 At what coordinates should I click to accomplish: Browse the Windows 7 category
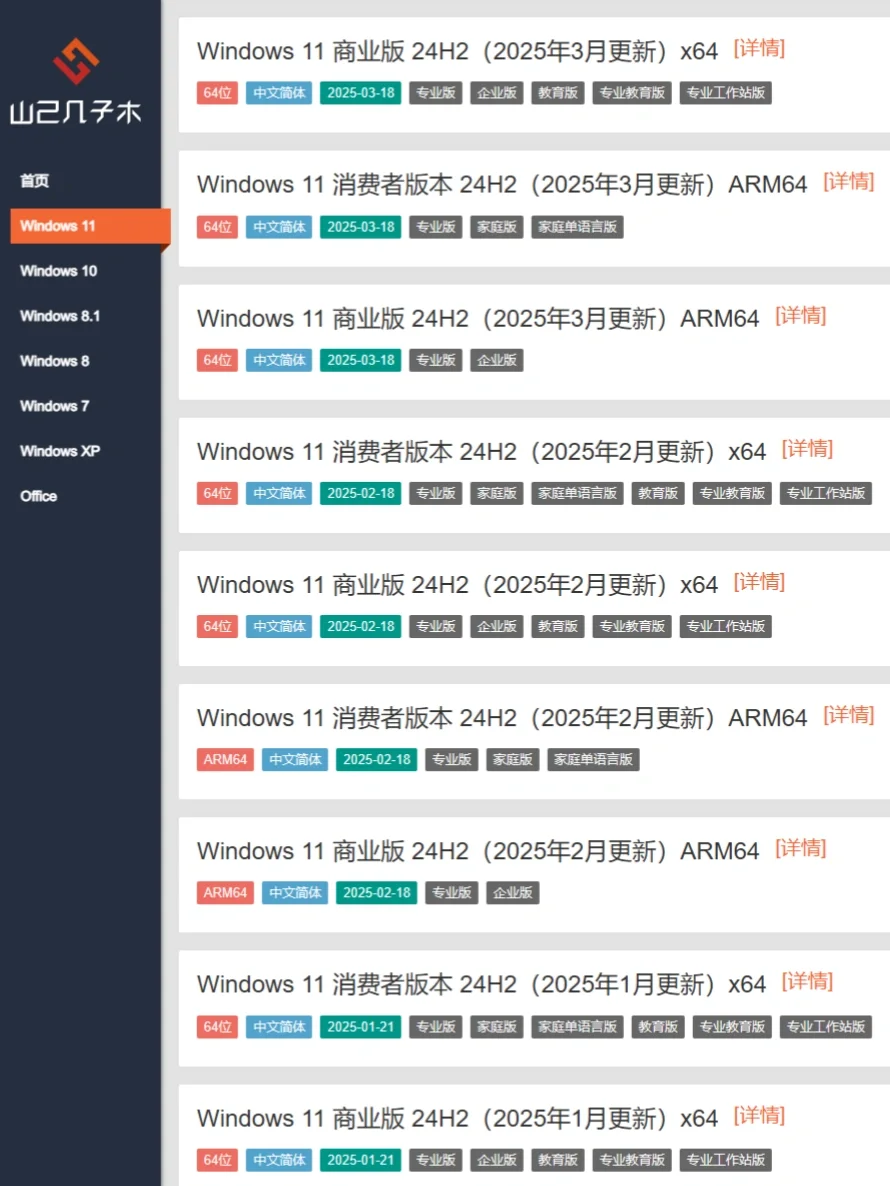click(x=54, y=406)
